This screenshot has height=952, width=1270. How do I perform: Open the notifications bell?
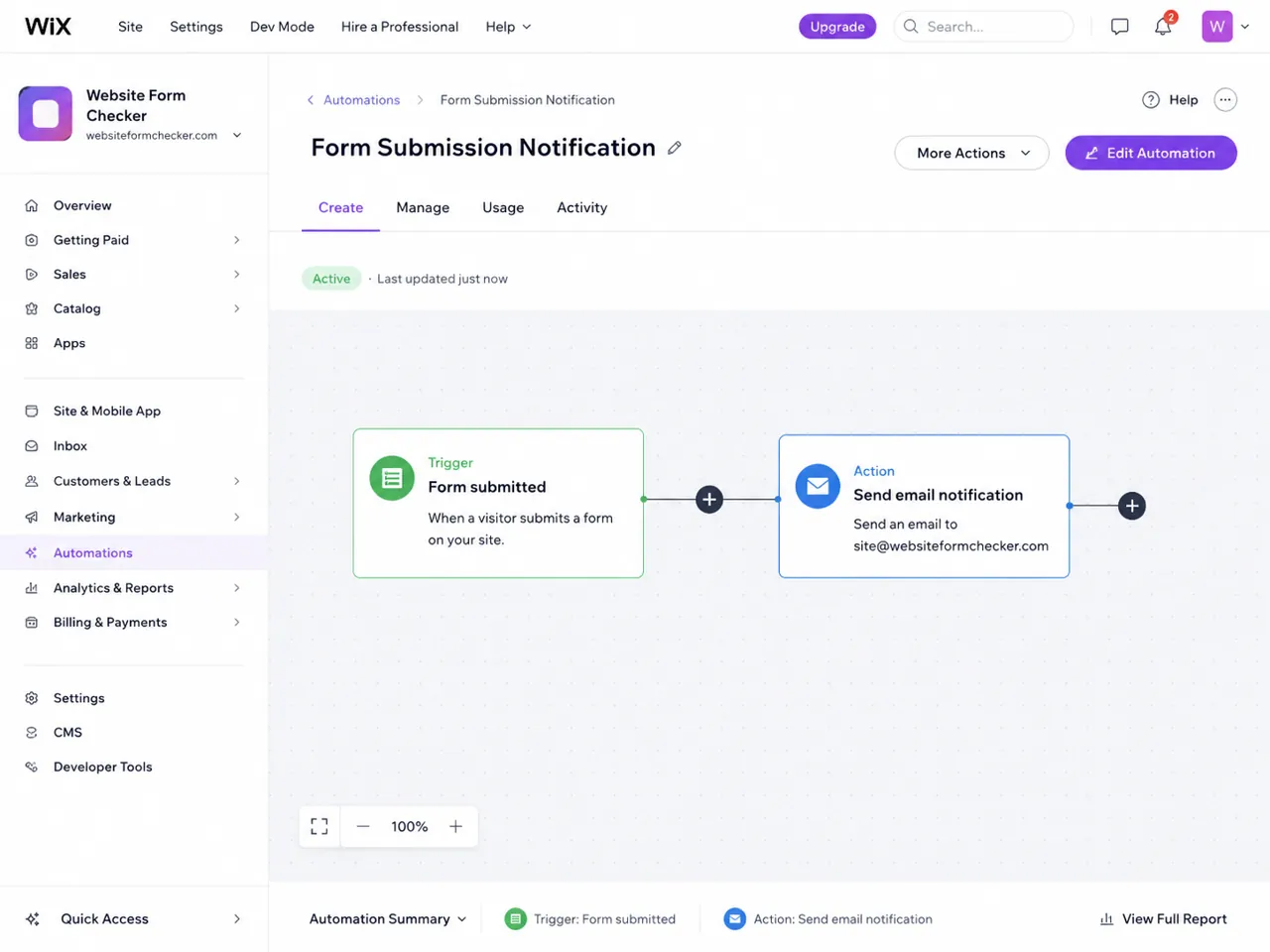(1163, 27)
